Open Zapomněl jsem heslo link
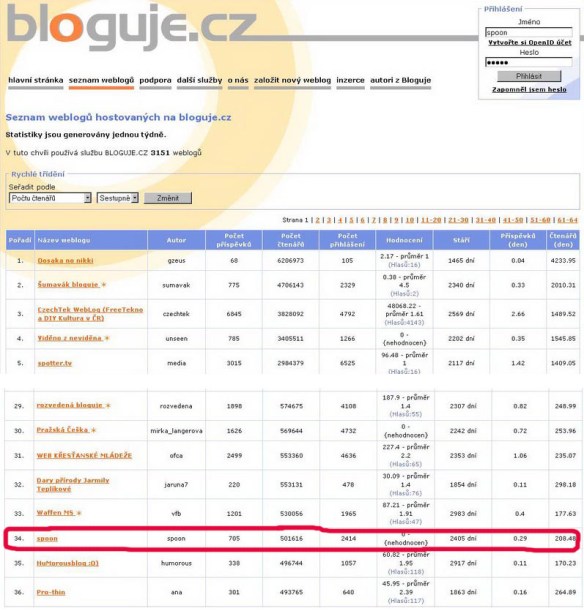 [529, 90]
